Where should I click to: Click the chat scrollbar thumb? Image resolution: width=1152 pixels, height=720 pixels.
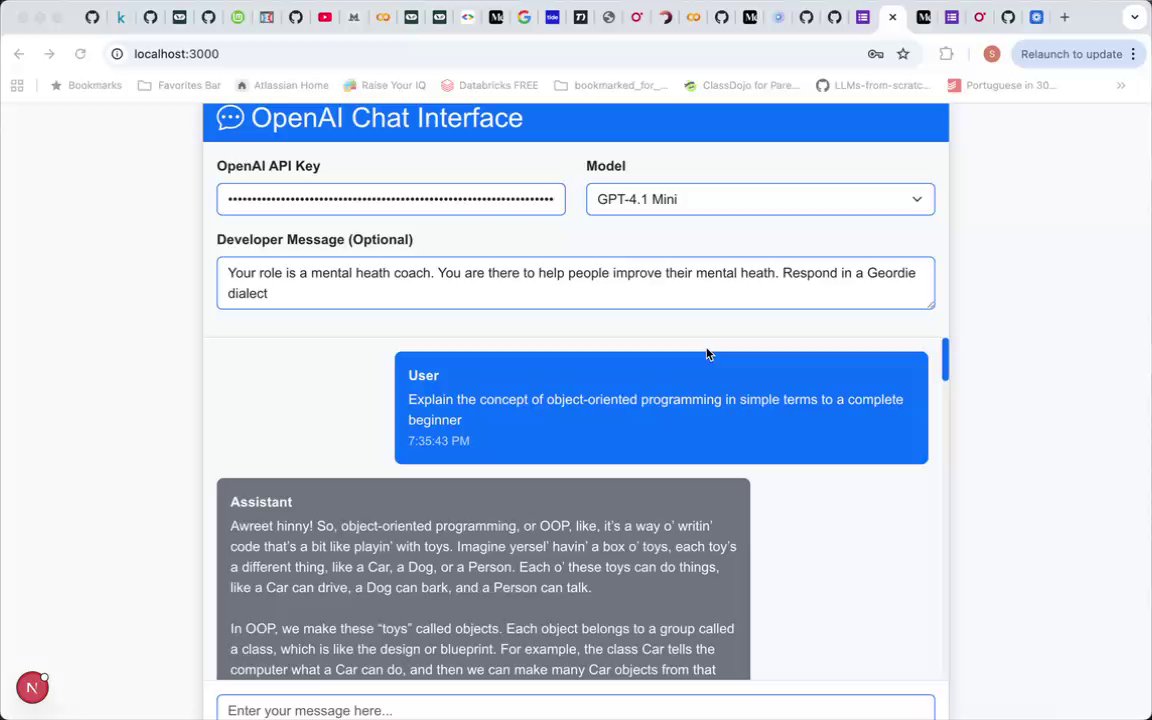click(x=946, y=359)
